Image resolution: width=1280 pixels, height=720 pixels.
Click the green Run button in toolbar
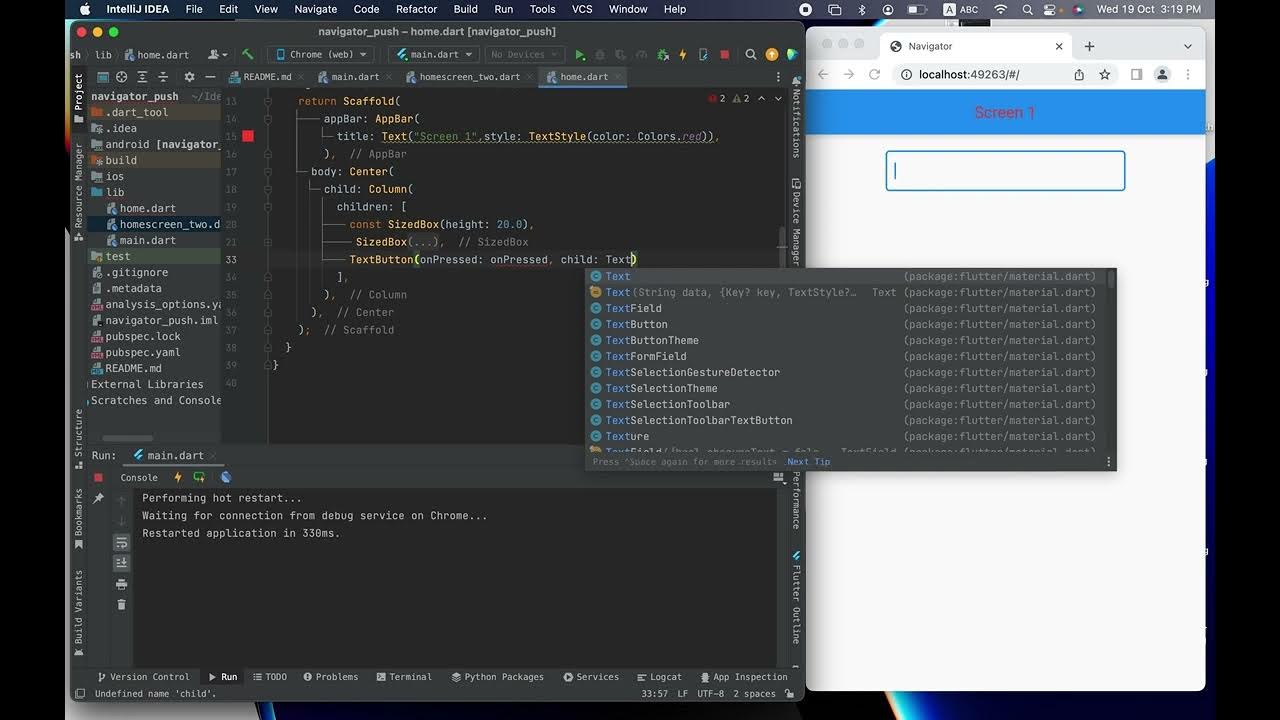tap(580, 55)
